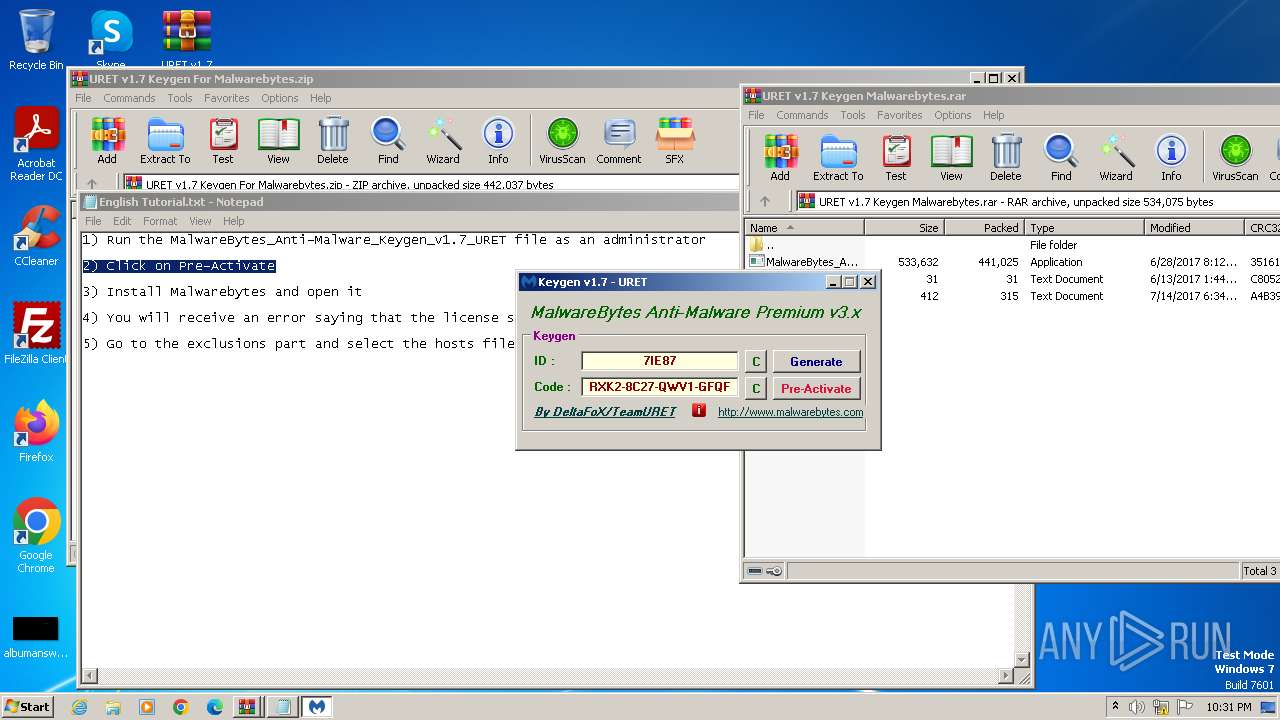The width and height of the screenshot is (1280, 720).
Task: Open CCleaner desktop icon
Action: (x=36, y=236)
